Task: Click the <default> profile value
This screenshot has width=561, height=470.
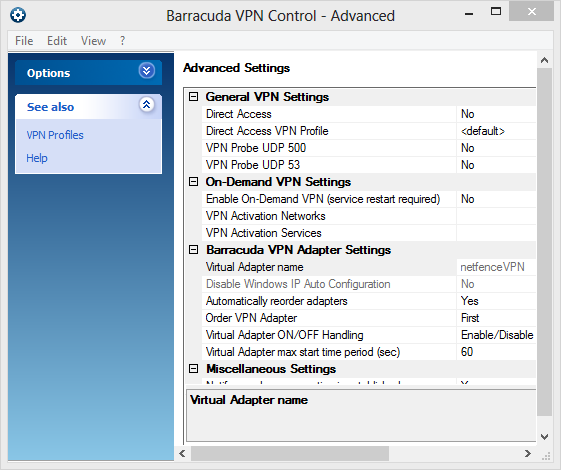Action: coord(496,131)
